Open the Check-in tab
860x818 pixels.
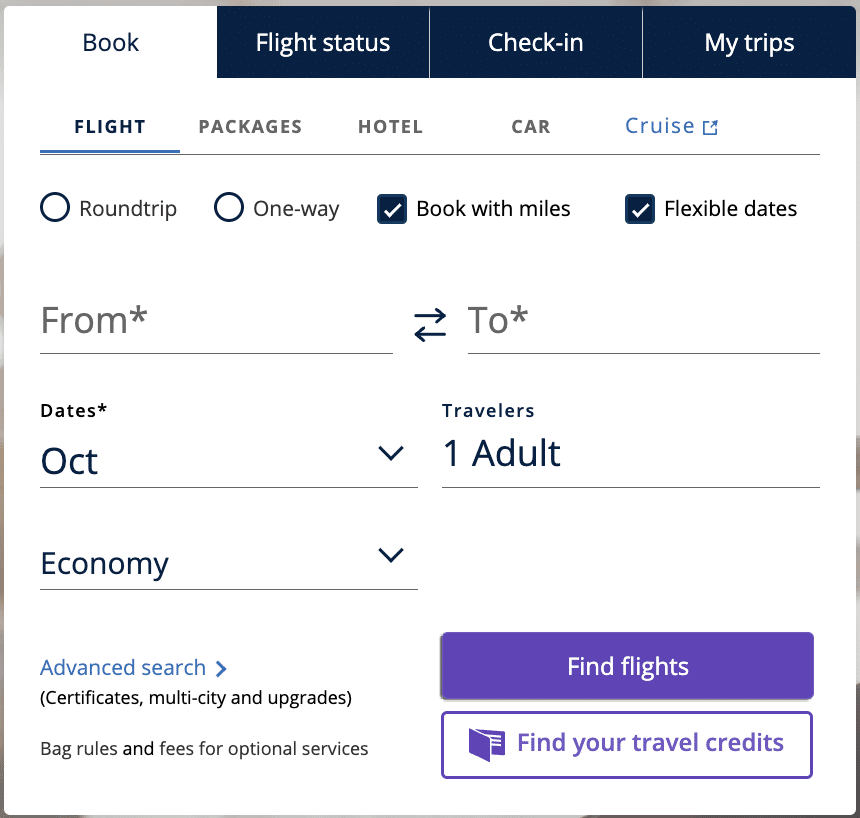(536, 43)
